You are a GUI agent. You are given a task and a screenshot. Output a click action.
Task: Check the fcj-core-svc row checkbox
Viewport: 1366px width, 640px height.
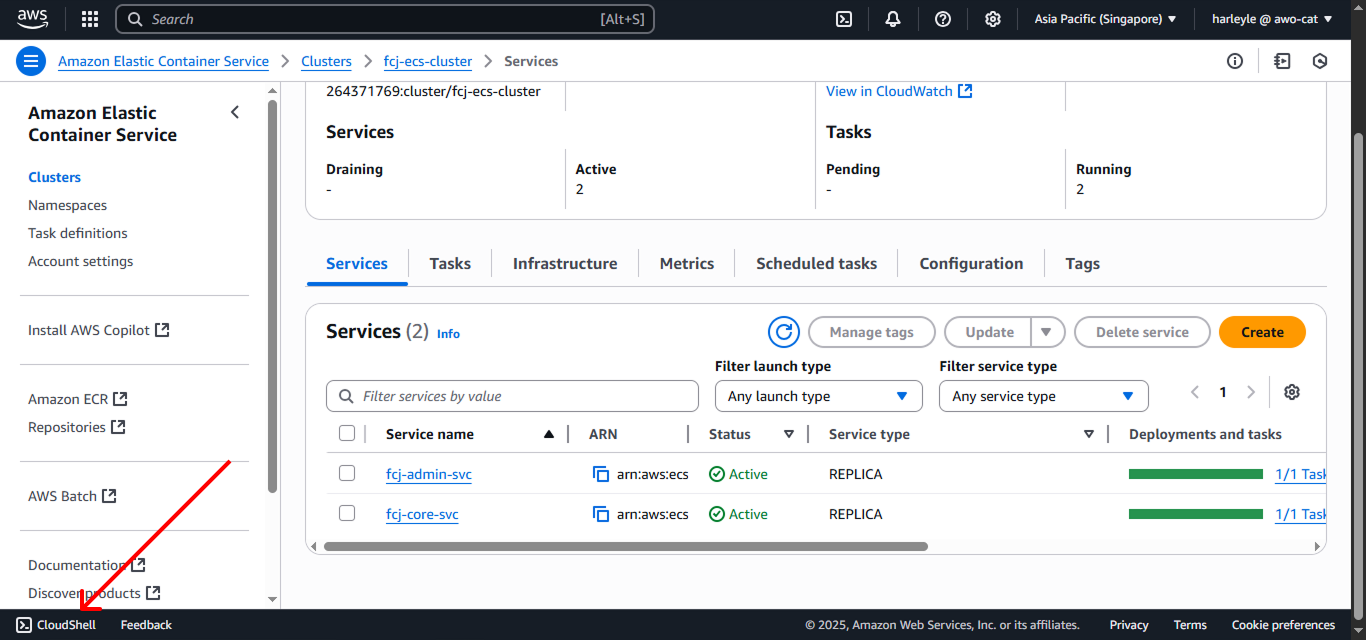(347, 513)
